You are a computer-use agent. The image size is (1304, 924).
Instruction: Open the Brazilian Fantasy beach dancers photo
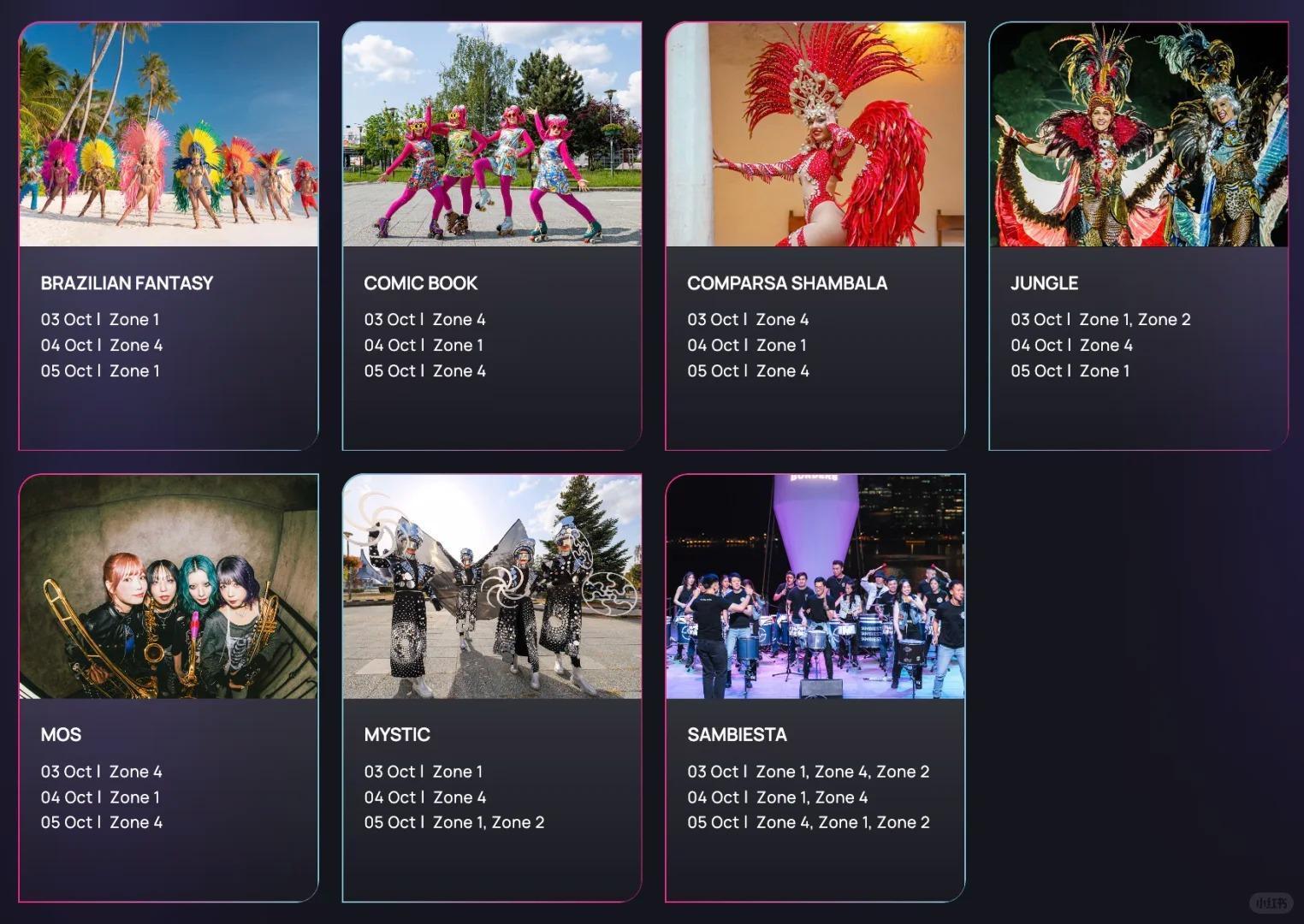click(169, 135)
